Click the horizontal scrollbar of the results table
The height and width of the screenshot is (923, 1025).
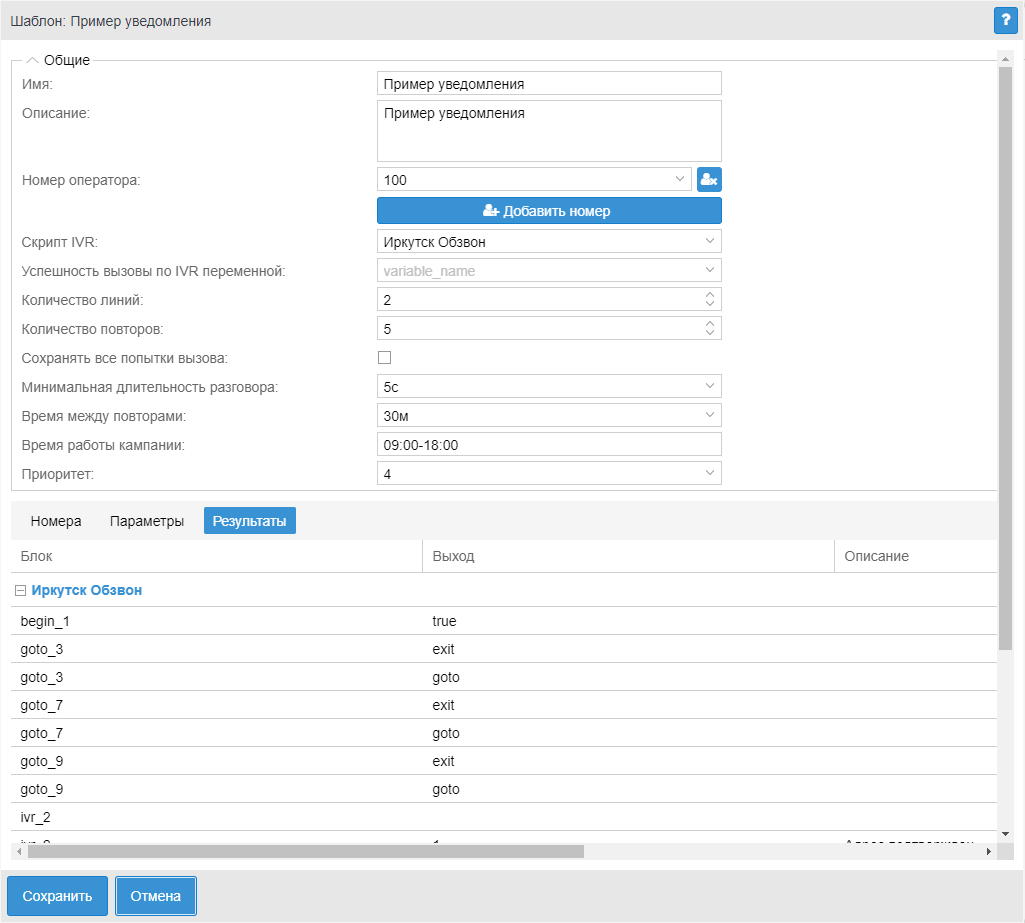click(x=300, y=852)
